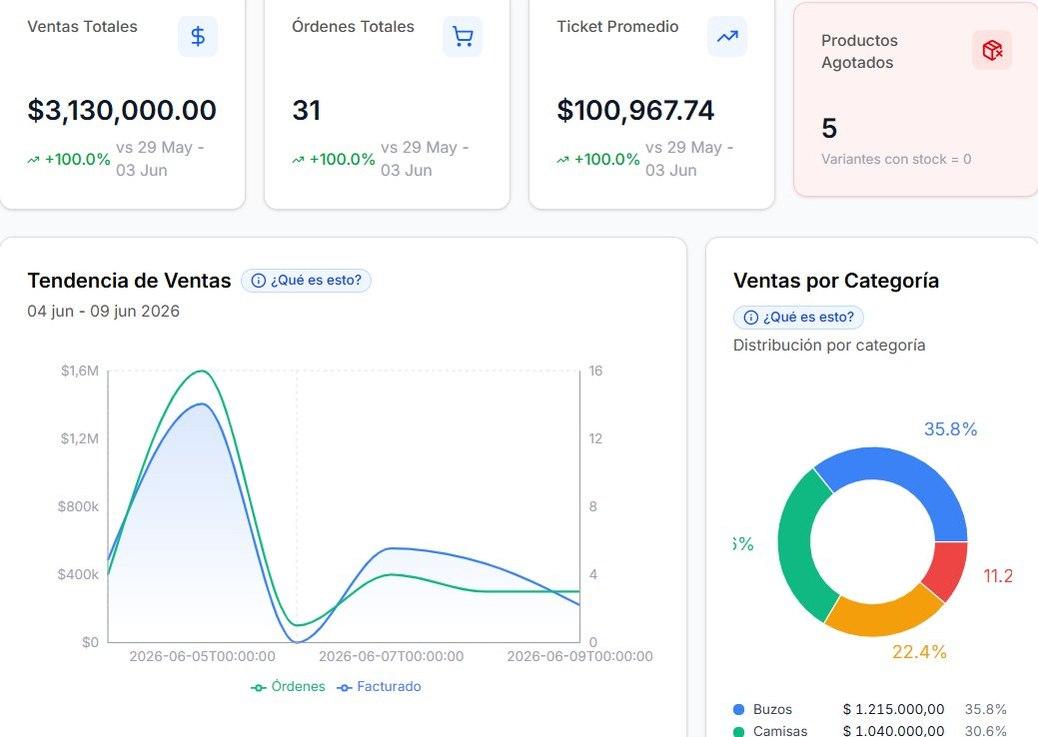
Task: Click the 35.8% label above the donut
Action: click(x=951, y=429)
